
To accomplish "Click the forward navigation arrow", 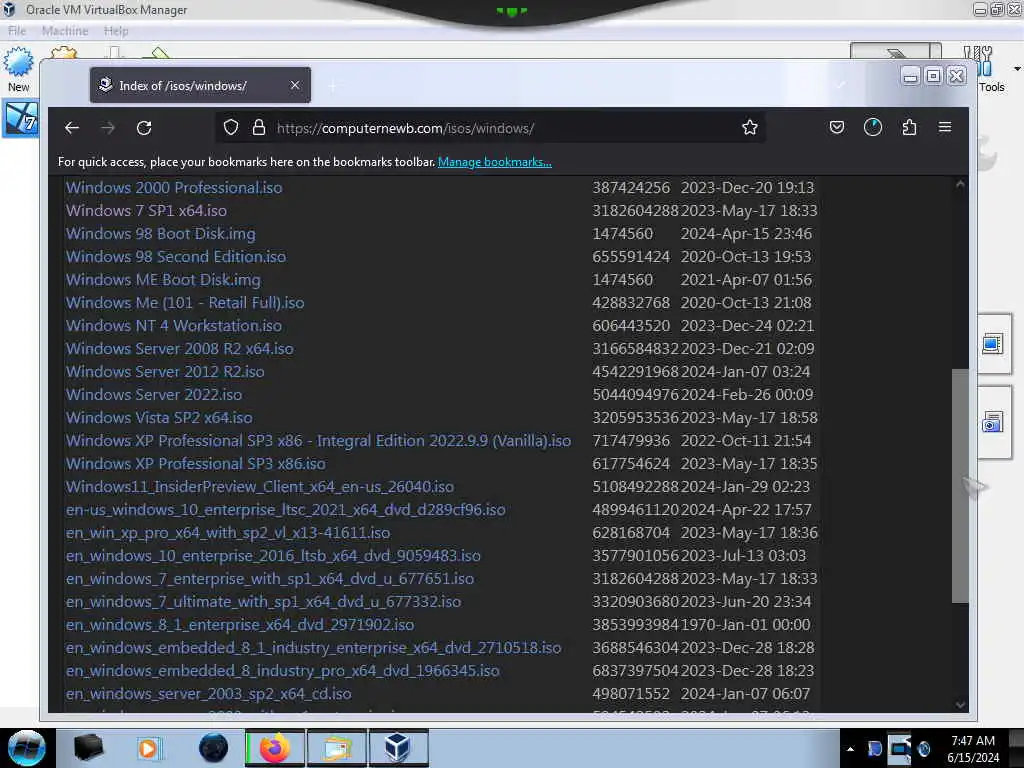I will pos(108,128).
